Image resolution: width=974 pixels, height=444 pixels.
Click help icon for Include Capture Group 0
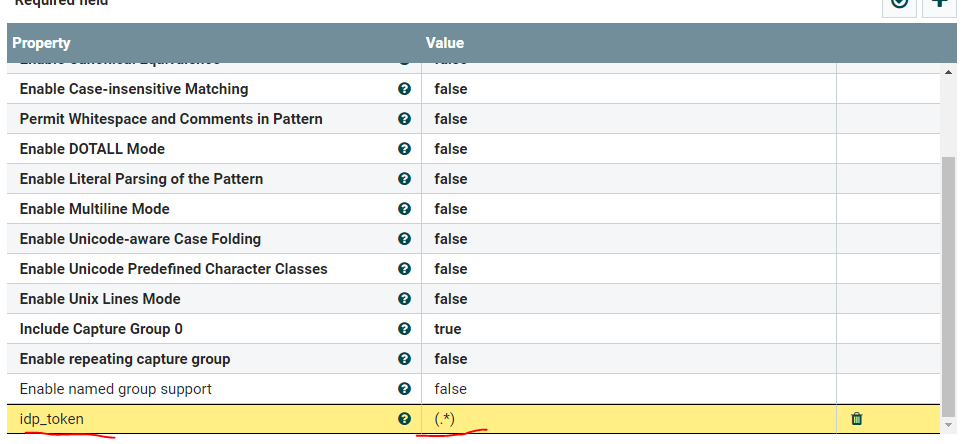click(x=404, y=329)
